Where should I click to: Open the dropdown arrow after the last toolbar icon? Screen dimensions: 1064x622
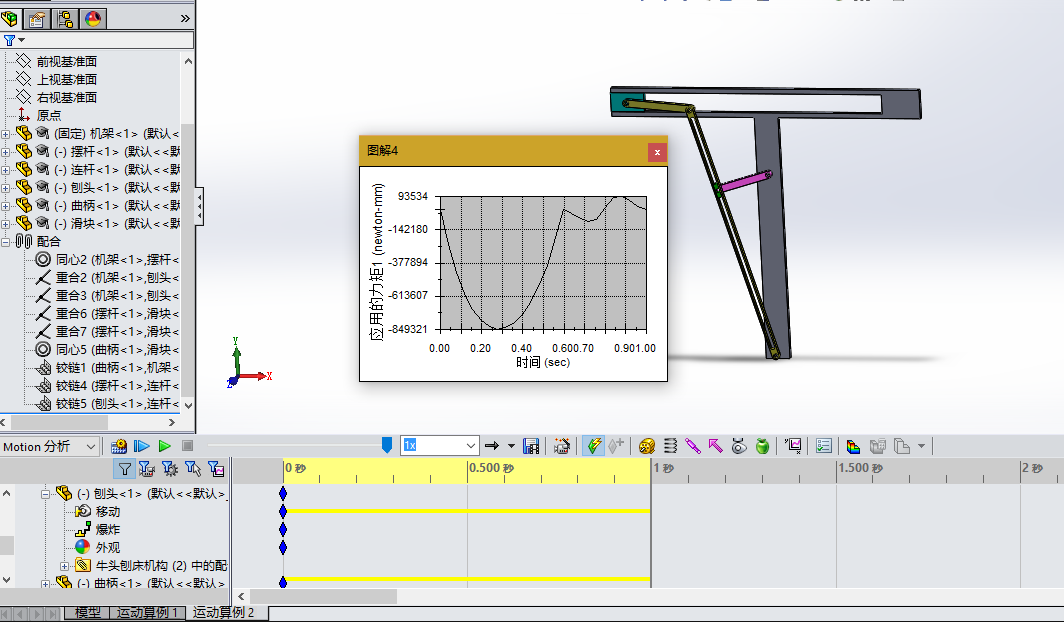pos(922,446)
